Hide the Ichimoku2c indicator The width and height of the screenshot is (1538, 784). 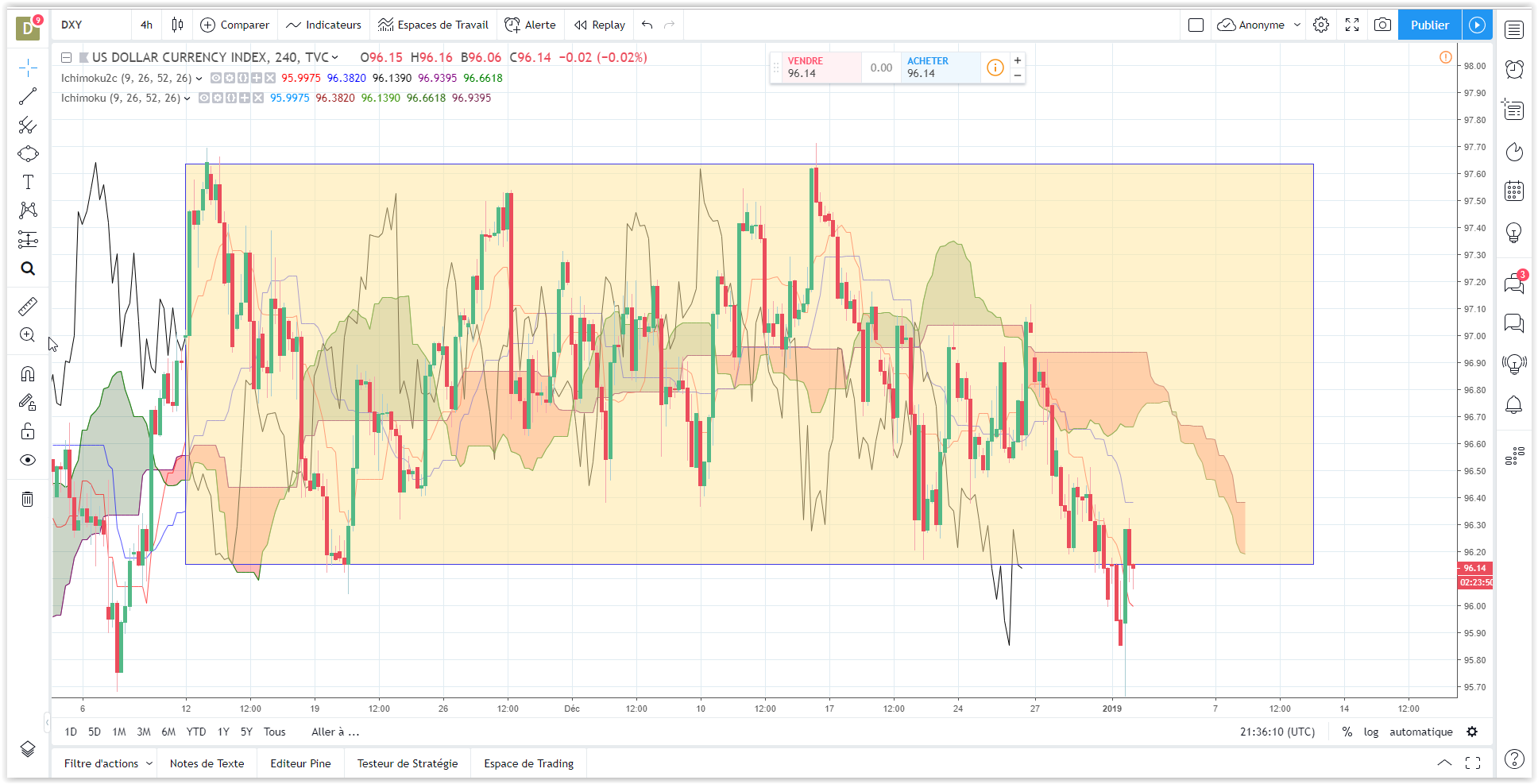tap(217, 78)
